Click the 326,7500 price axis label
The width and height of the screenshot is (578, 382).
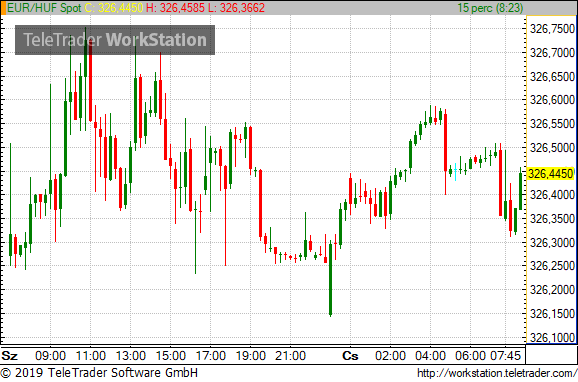tap(552, 29)
